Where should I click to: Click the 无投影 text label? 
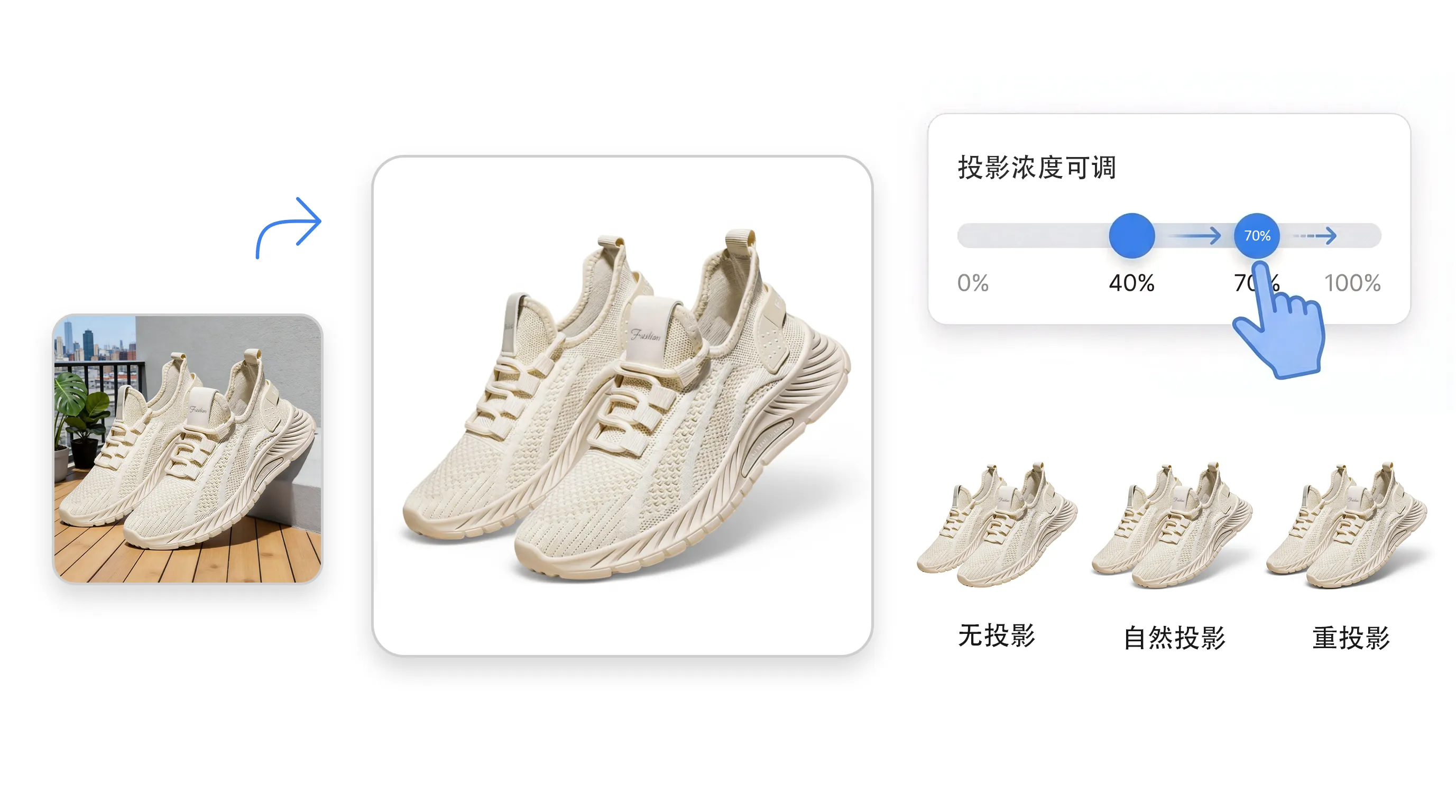pyautogui.click(x=997, y=636)
